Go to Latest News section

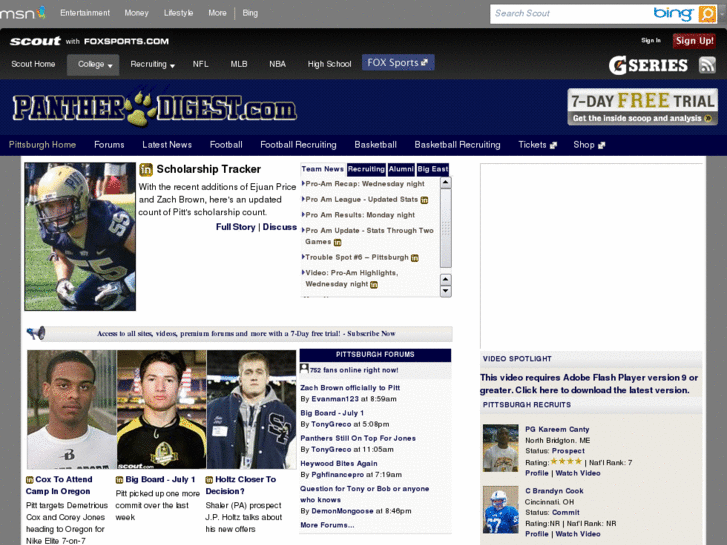[167, 145]
